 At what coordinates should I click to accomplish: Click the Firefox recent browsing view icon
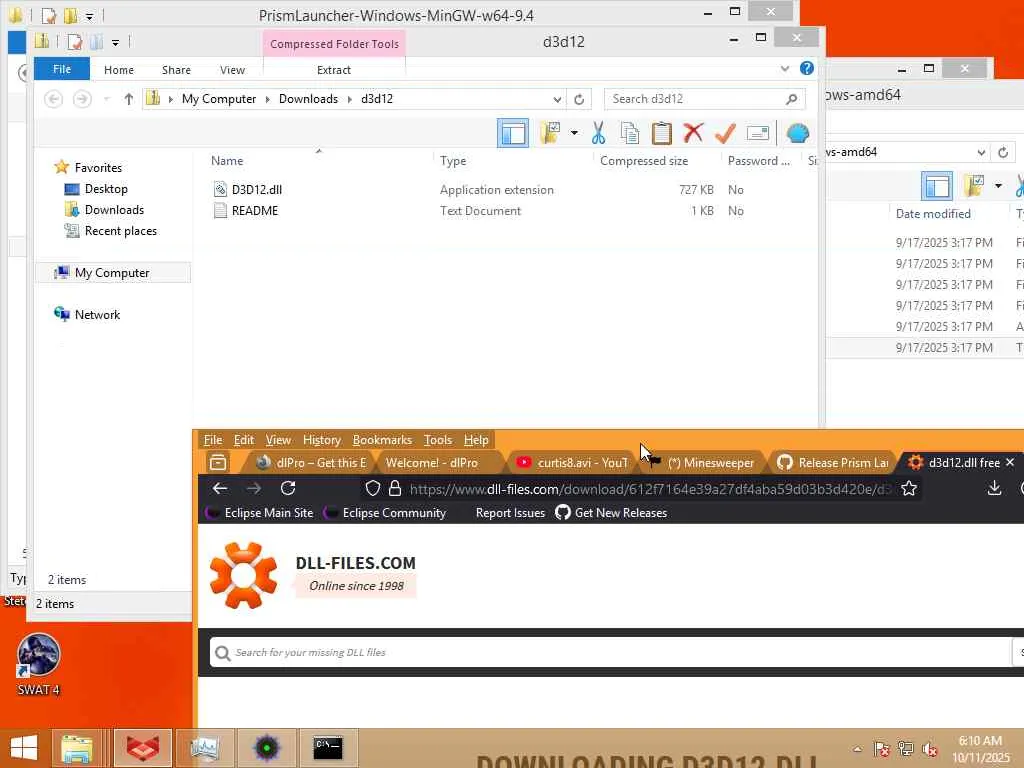point(218,463)
